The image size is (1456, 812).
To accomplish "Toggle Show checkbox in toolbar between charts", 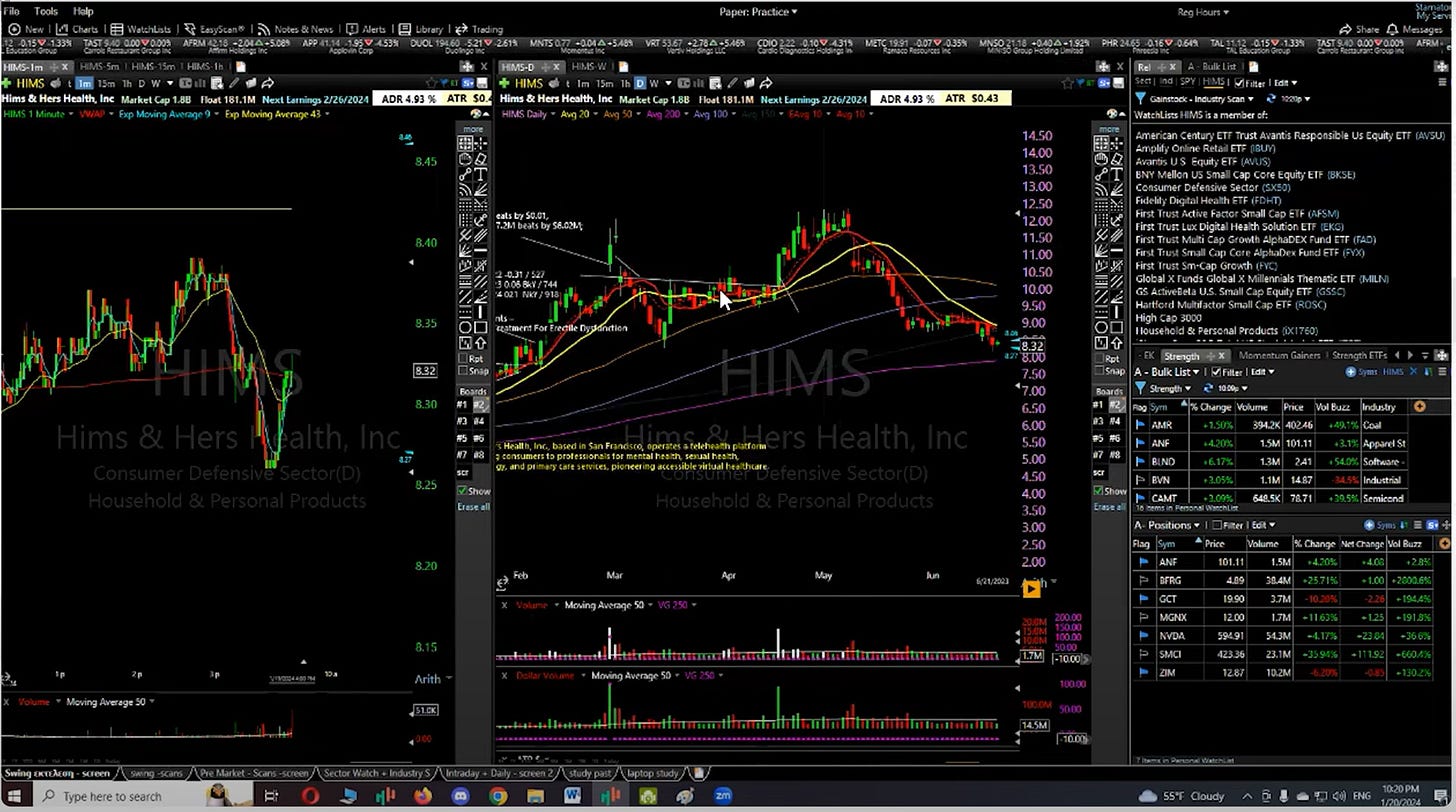I will tap(462, 492).
